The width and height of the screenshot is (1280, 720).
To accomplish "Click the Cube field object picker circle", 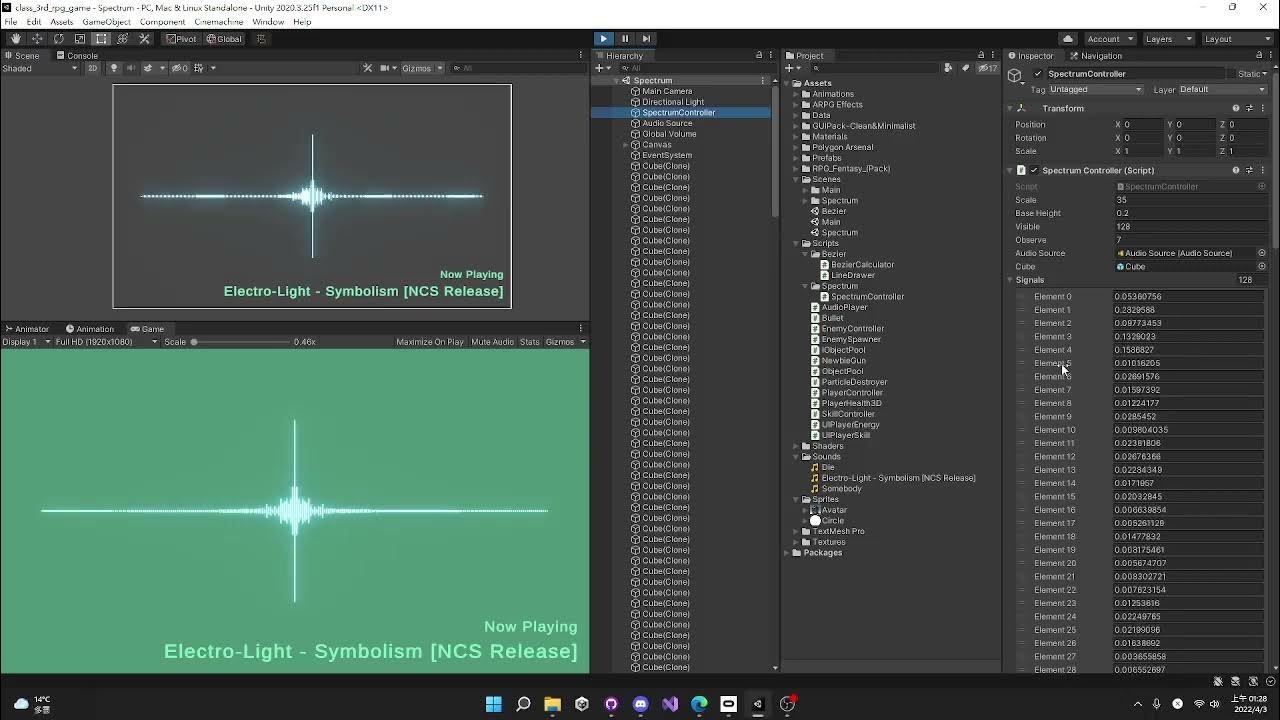I will pyautogui.click(x=1261, y=267).
